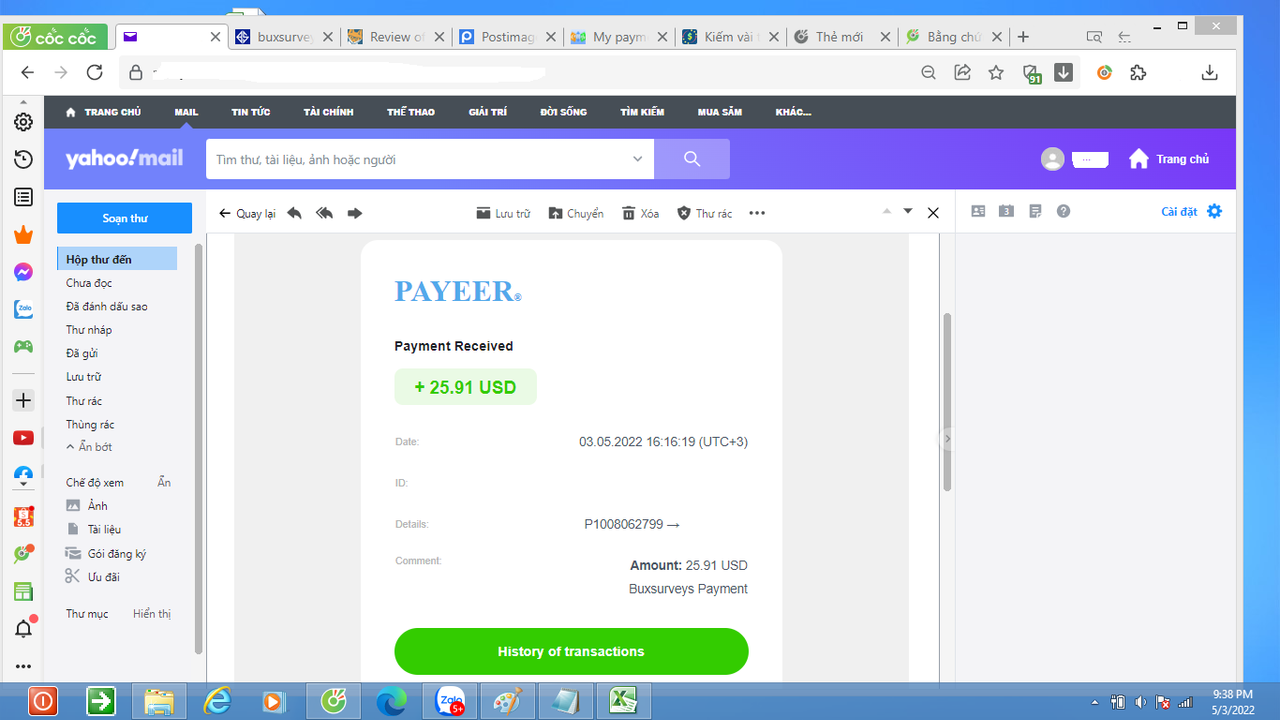
Task: Click the share page icon in address bar
Action: [963, 72]
